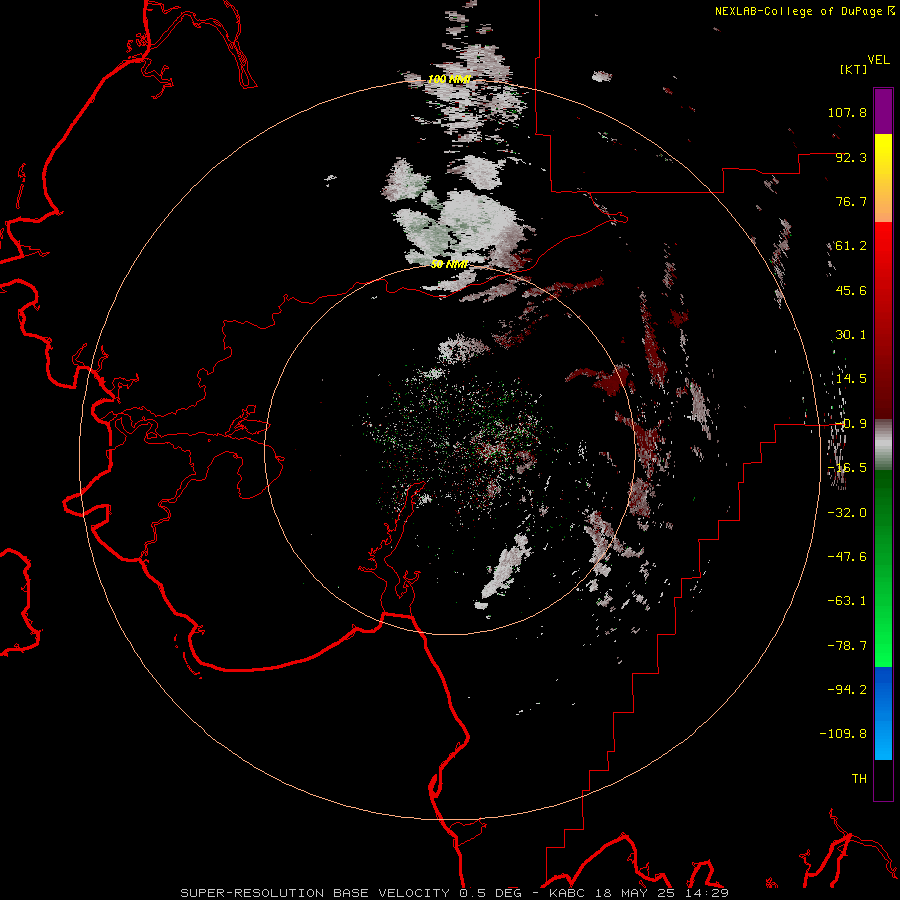Select the -16.5 velocity scale value
The image size is (900, 900).
847,468
